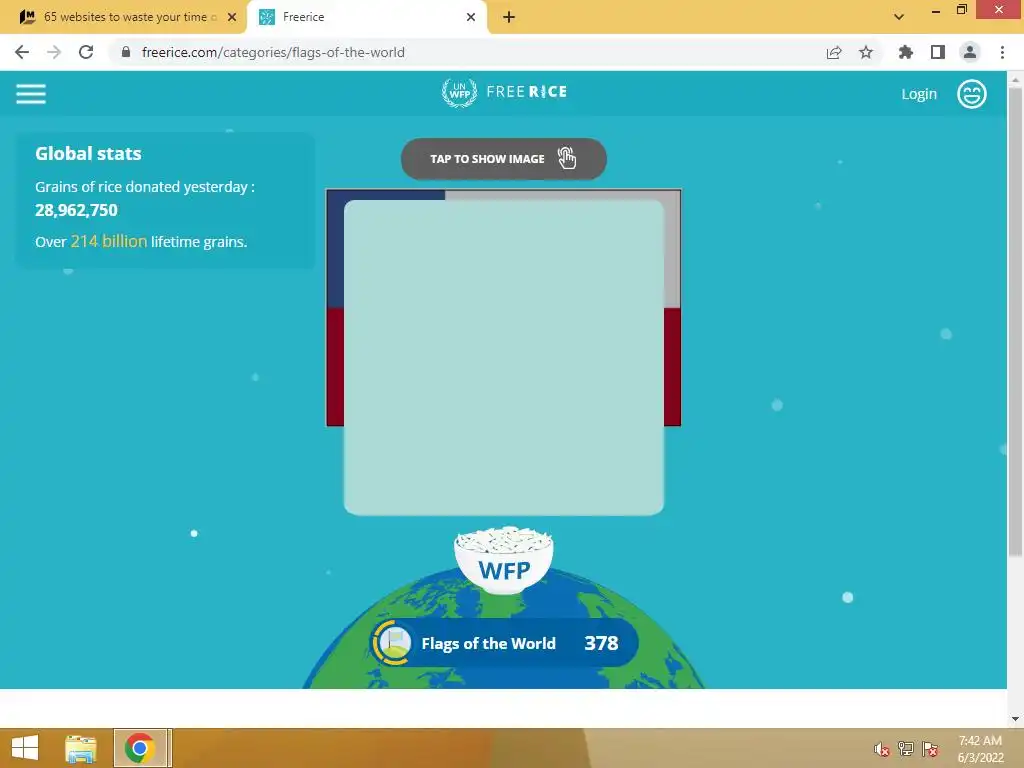Viewport: 1024px width, 768px height.
Task: Close the Freerice tab
Action: click(x=471, y=17)
